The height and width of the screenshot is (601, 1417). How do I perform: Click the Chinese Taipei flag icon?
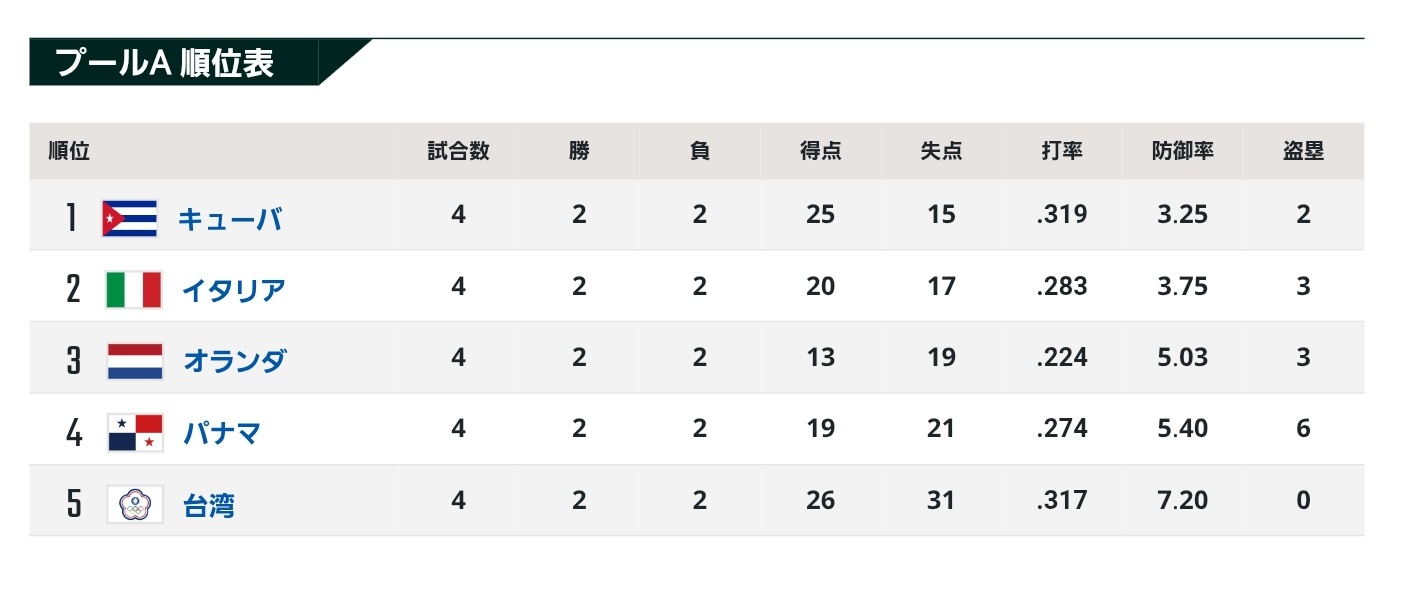coord(135,504)
